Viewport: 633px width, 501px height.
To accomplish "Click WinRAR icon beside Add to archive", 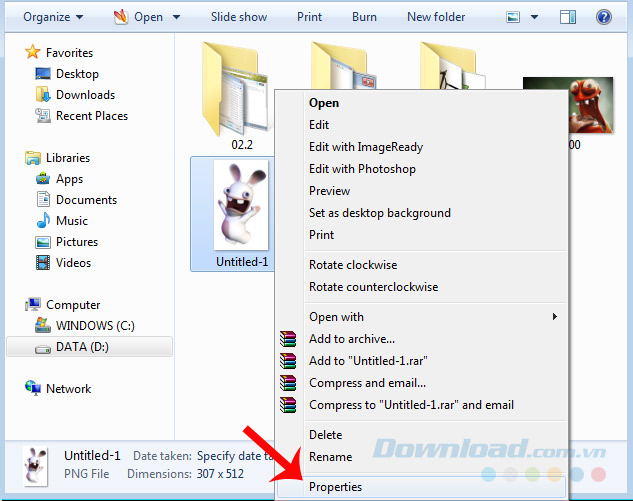I will pos(288,339).
